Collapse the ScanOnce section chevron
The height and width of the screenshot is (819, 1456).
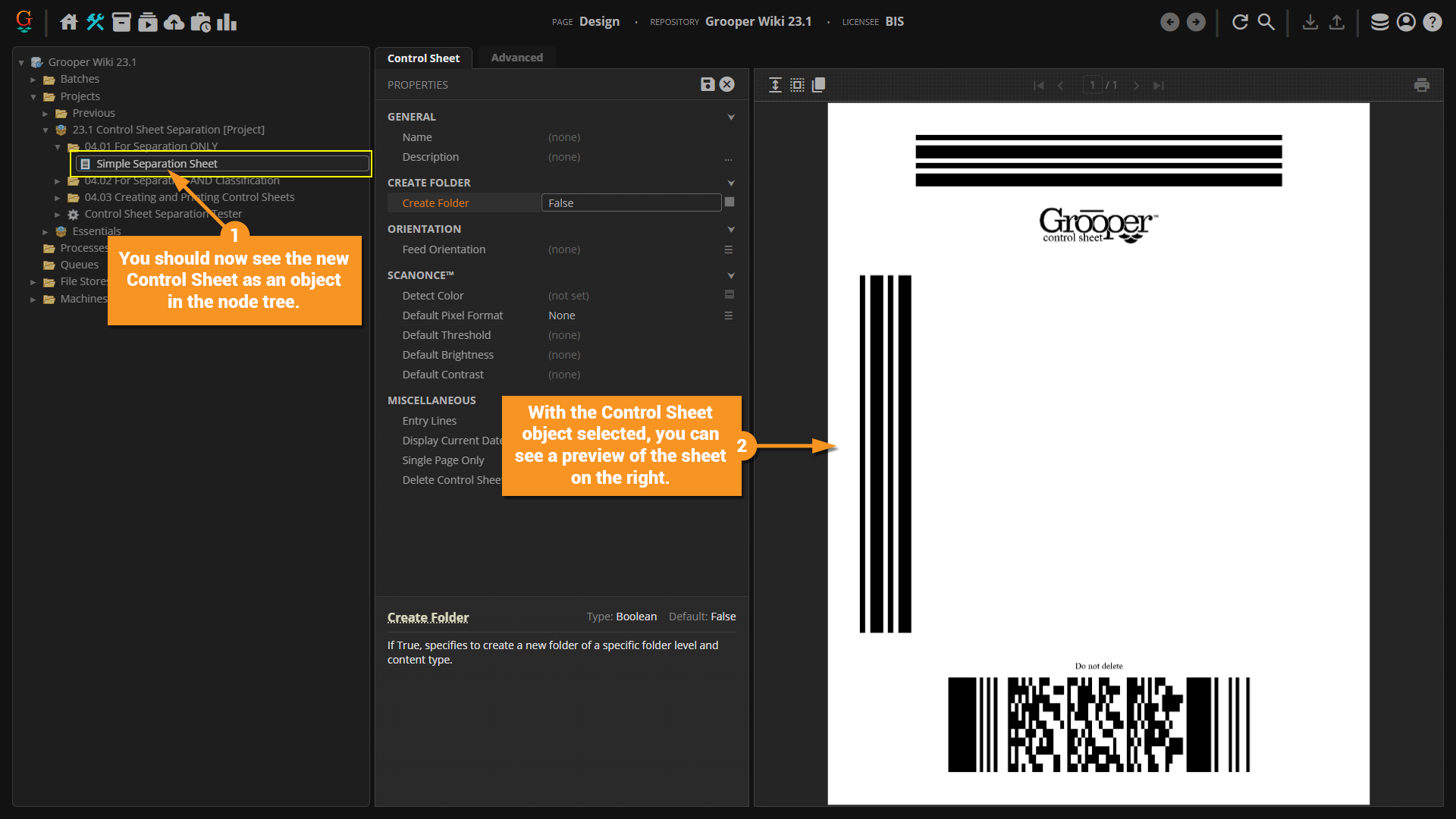[x=731, y=275]
